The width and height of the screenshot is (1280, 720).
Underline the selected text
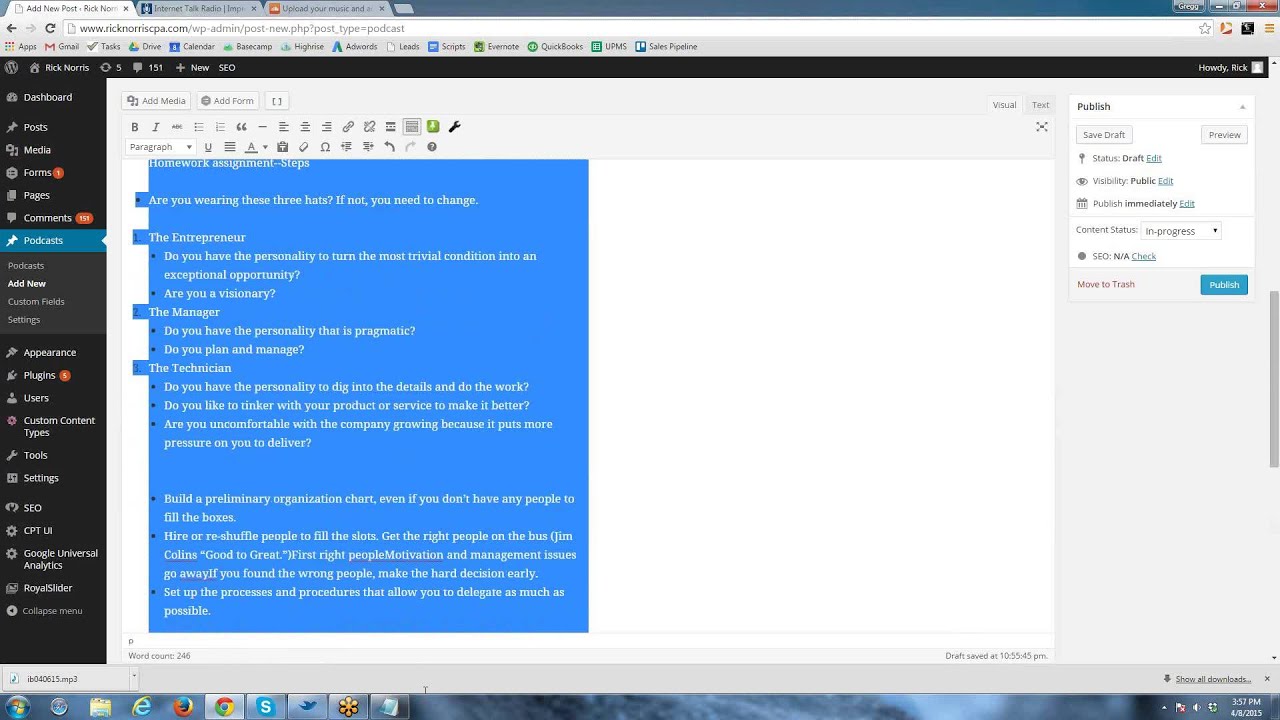tap(208, 147)
